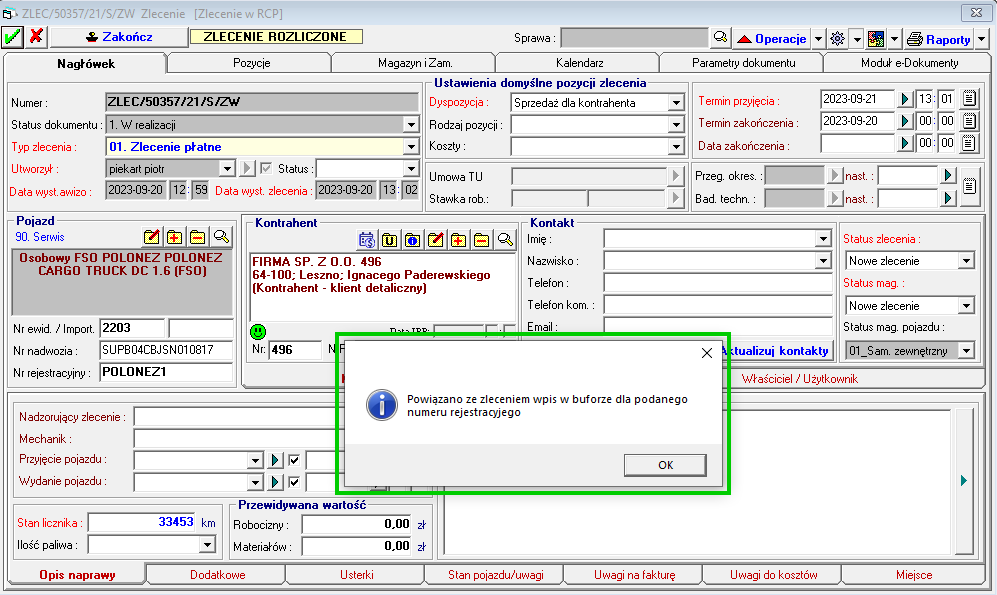Click the blue info icon in Kontrahent panel
The width and height of the screenshot is (997, 595).
point(412,240)
